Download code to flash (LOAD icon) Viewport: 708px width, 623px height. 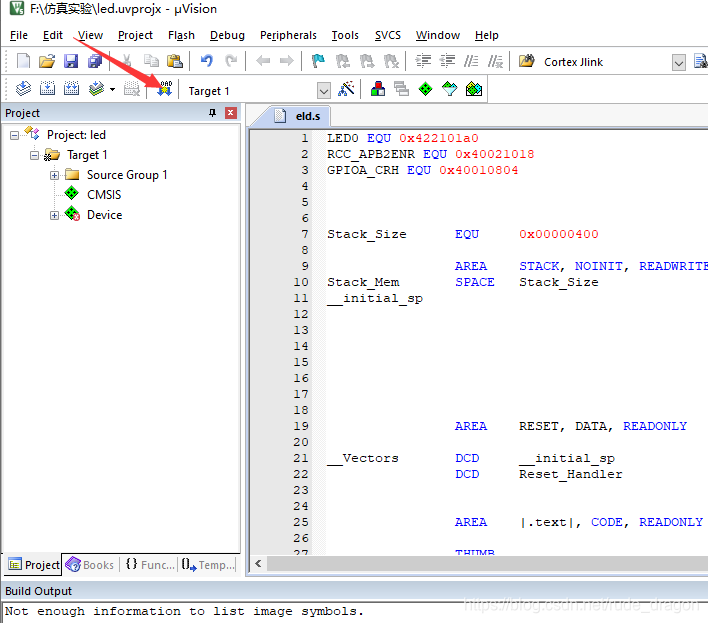coord(165,89)
